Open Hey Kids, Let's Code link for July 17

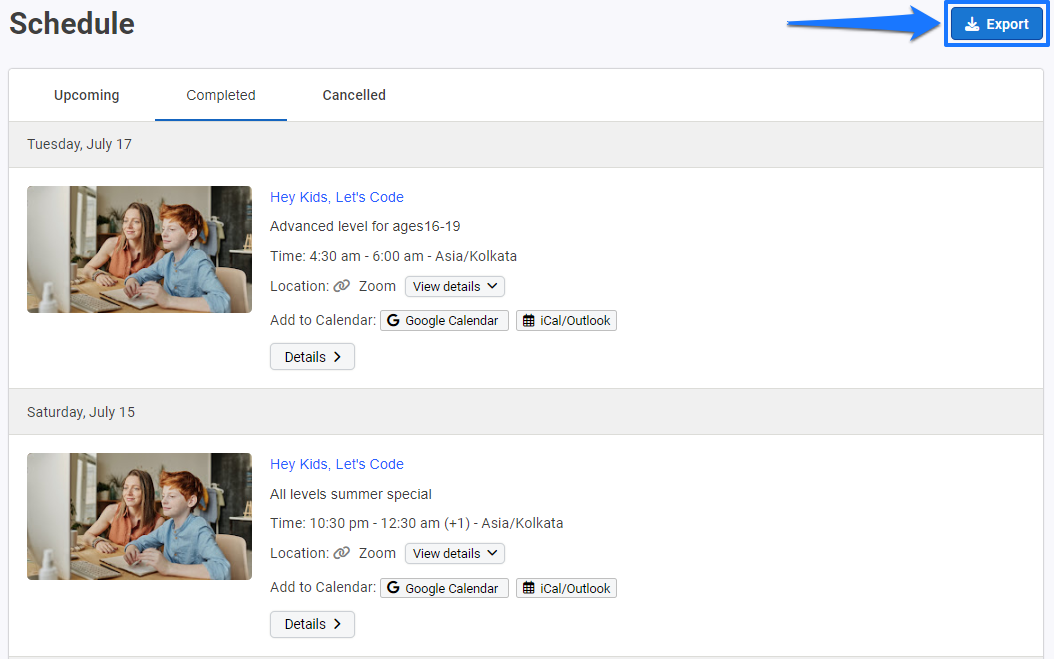(x=337, y=197)
